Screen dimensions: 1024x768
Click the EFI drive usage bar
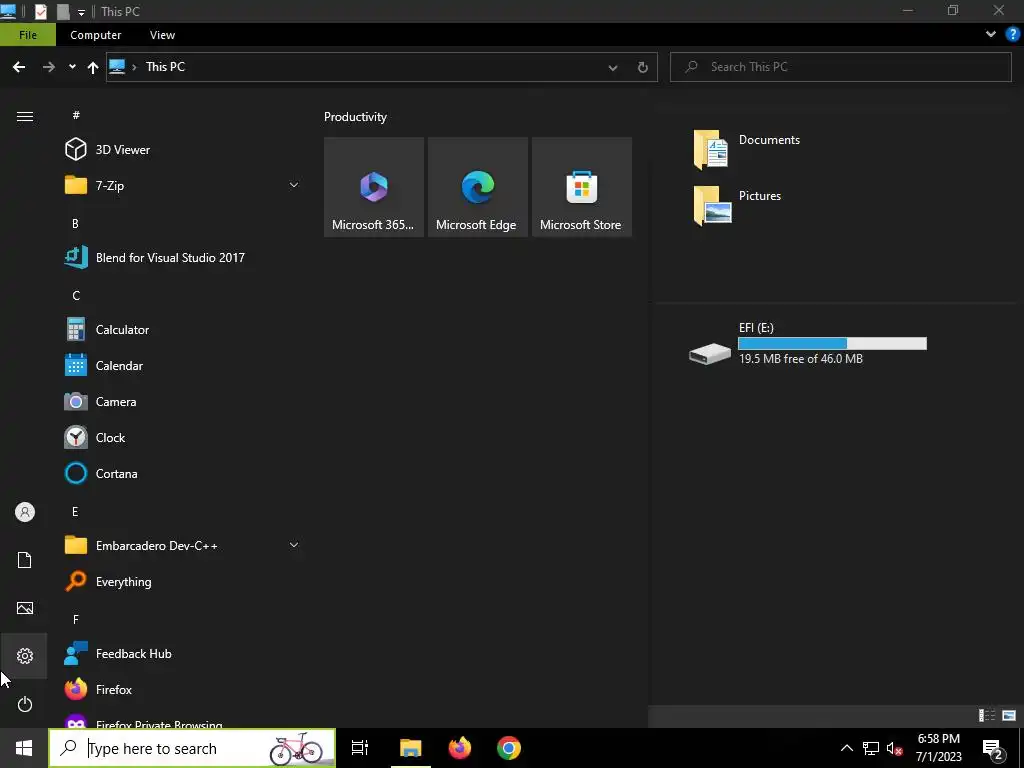832,344
